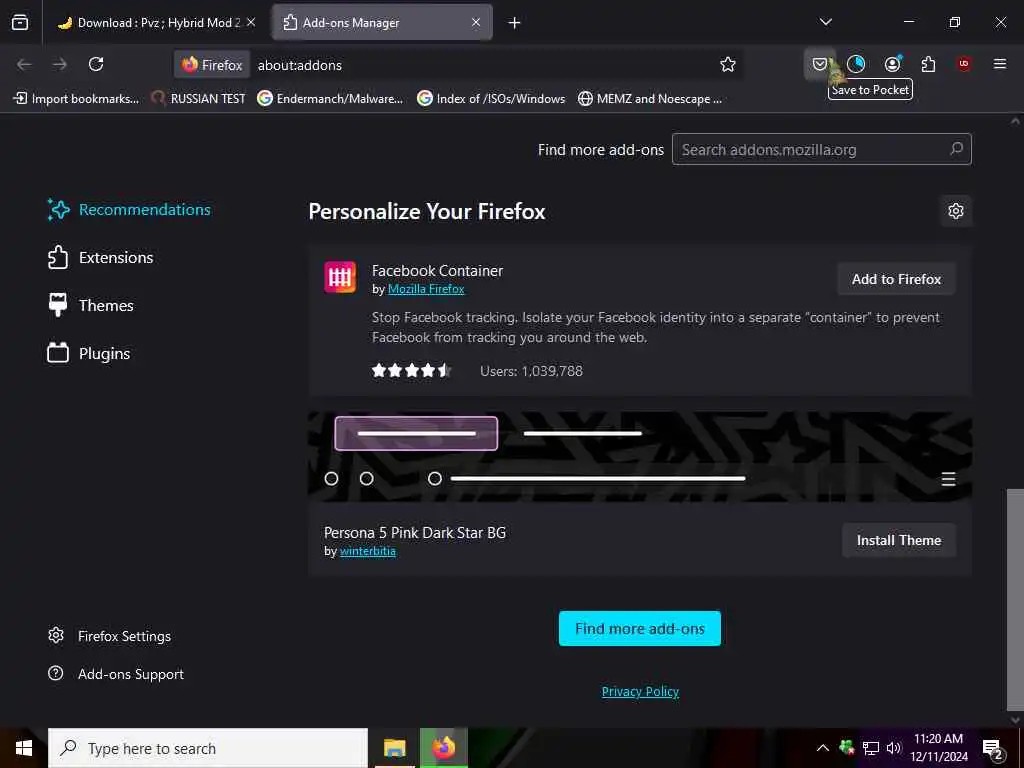Open Endermanch/Malware bookmark
Image resolution: width=1024 pixels, height=768 pixels.
tap(330, 99)
